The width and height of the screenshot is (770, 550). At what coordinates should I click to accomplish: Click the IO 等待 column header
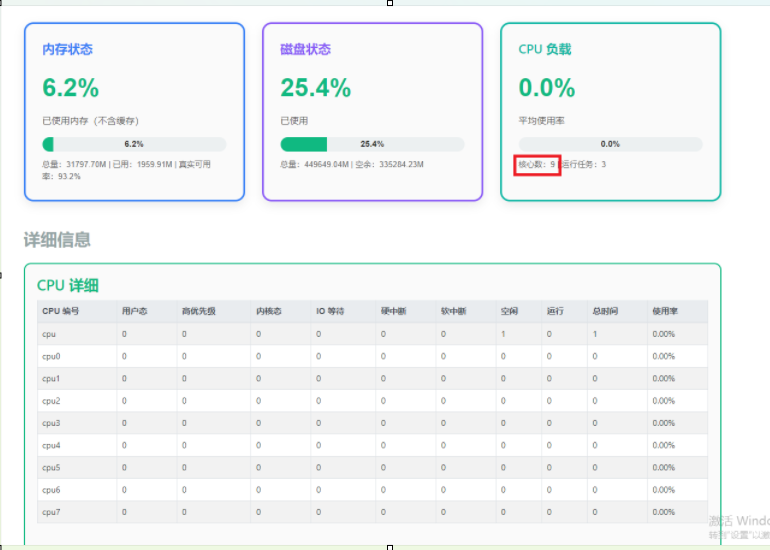[x=329, y=311]
